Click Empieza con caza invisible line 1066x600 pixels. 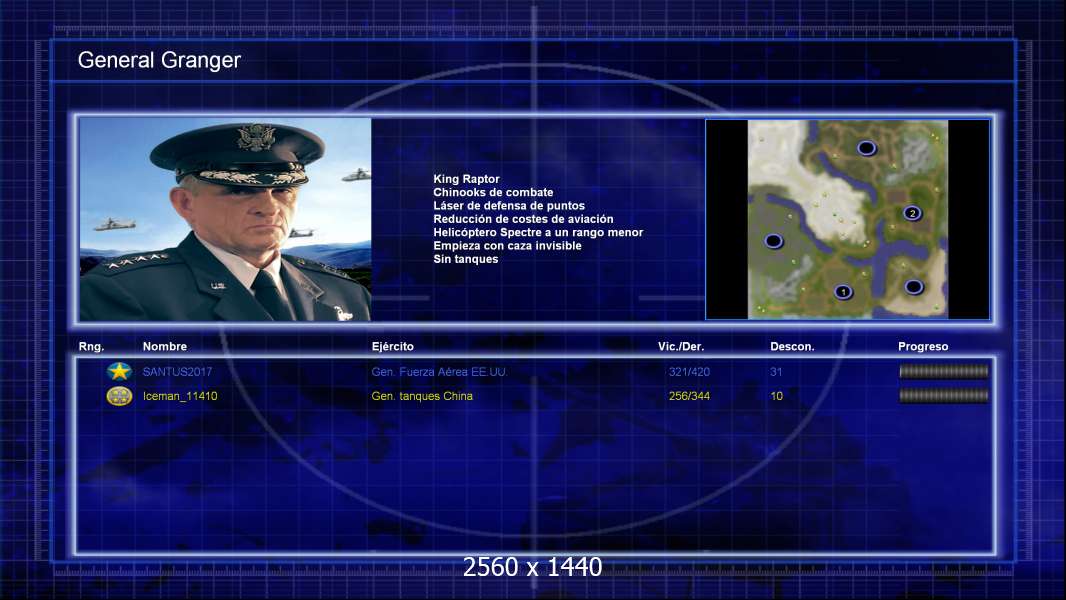point(507,245)
